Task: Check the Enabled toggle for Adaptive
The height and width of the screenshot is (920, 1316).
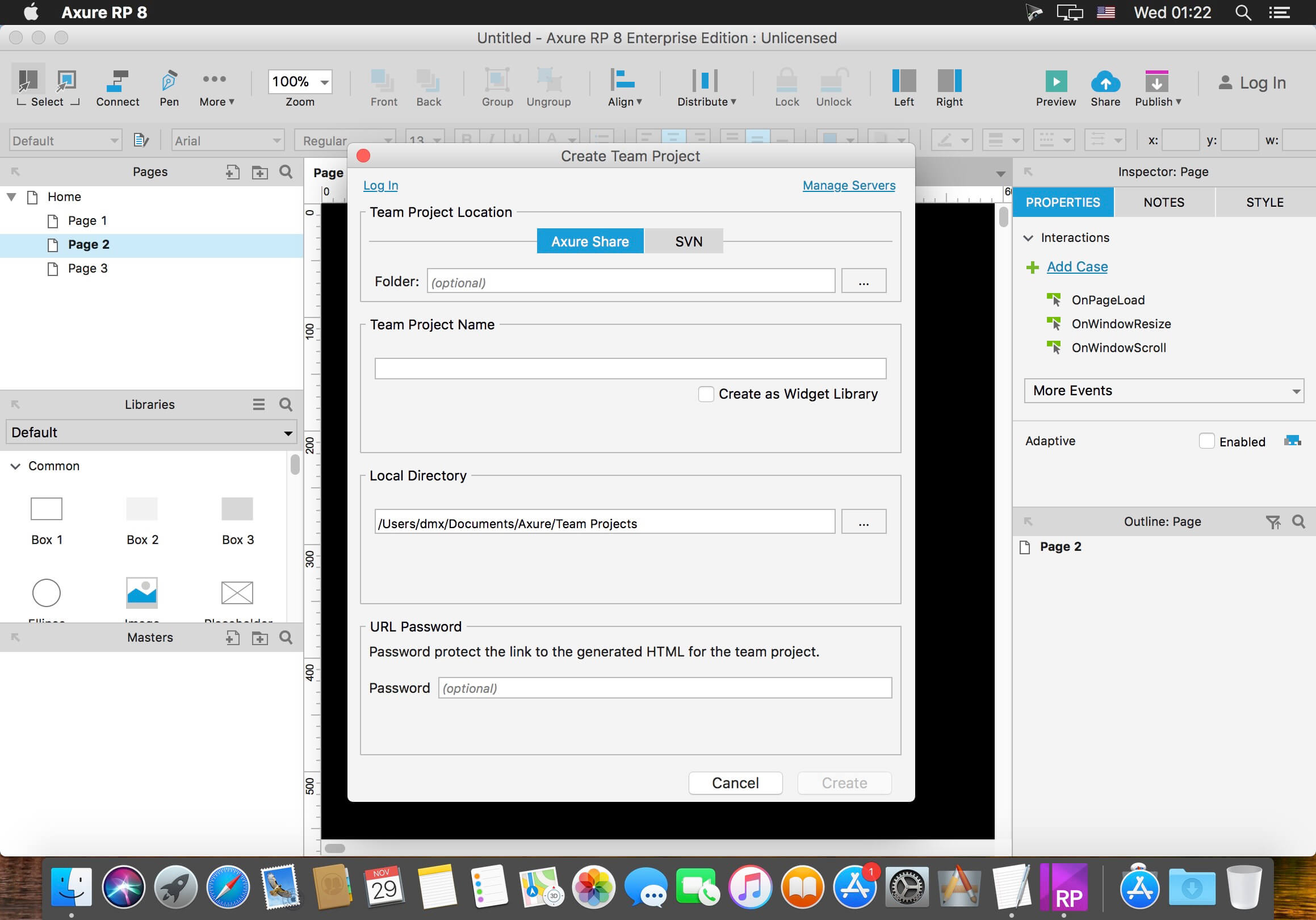Action: click(1207, 440)
